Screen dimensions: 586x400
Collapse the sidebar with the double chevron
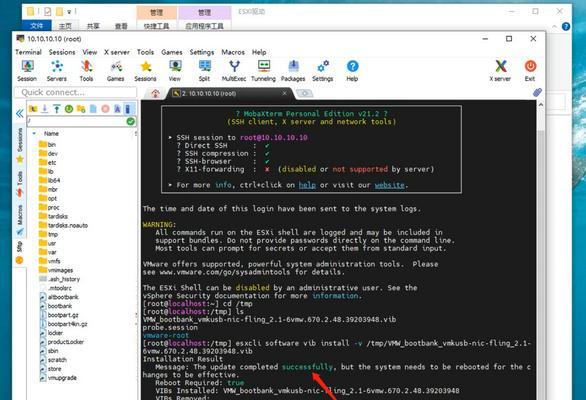tap(19, 113)
